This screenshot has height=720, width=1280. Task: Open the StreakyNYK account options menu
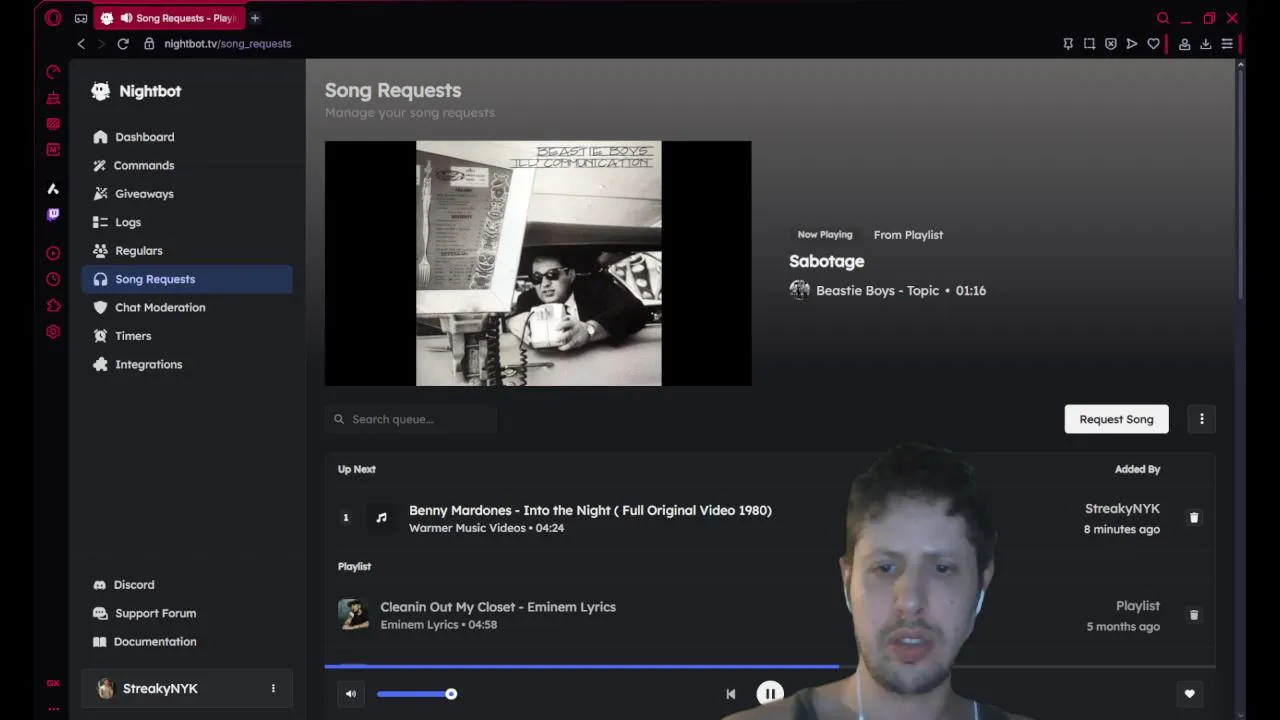pos(273,689)
